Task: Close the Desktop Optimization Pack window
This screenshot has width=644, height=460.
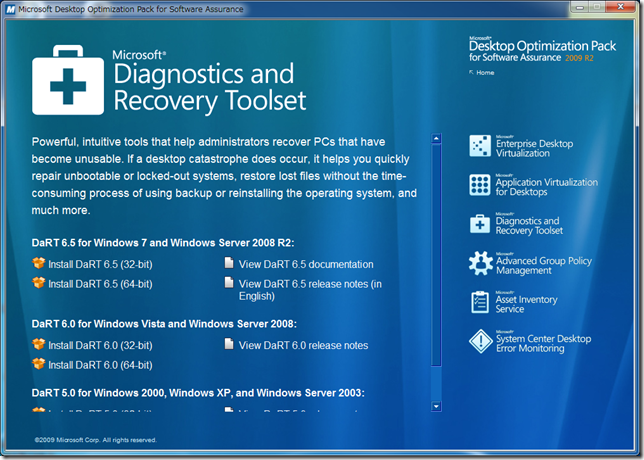Action: click(621, 7)
